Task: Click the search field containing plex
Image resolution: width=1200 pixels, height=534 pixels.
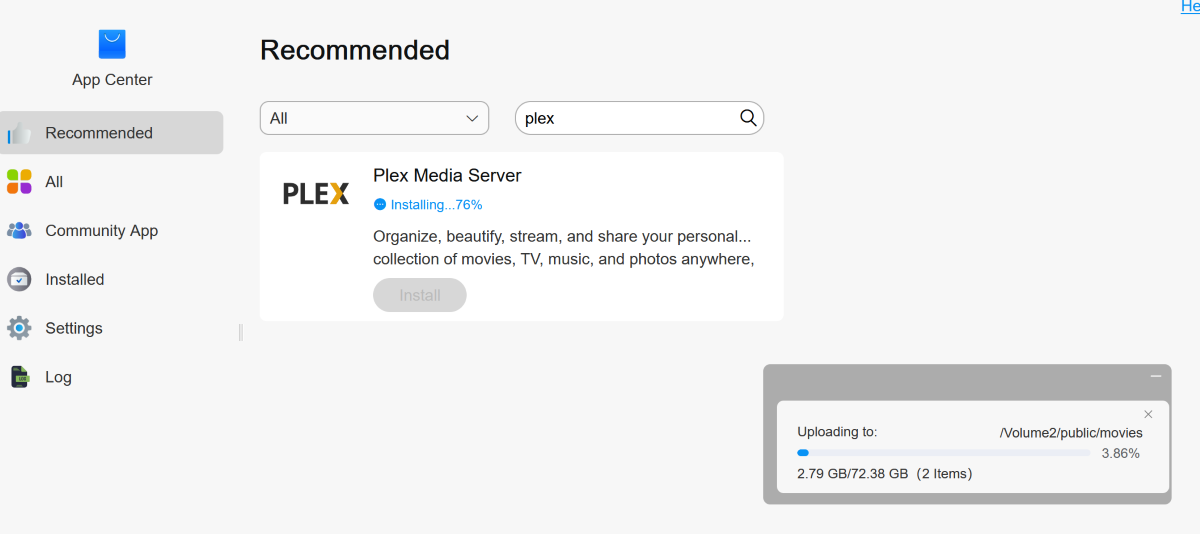Action: [x=625, y=118]
